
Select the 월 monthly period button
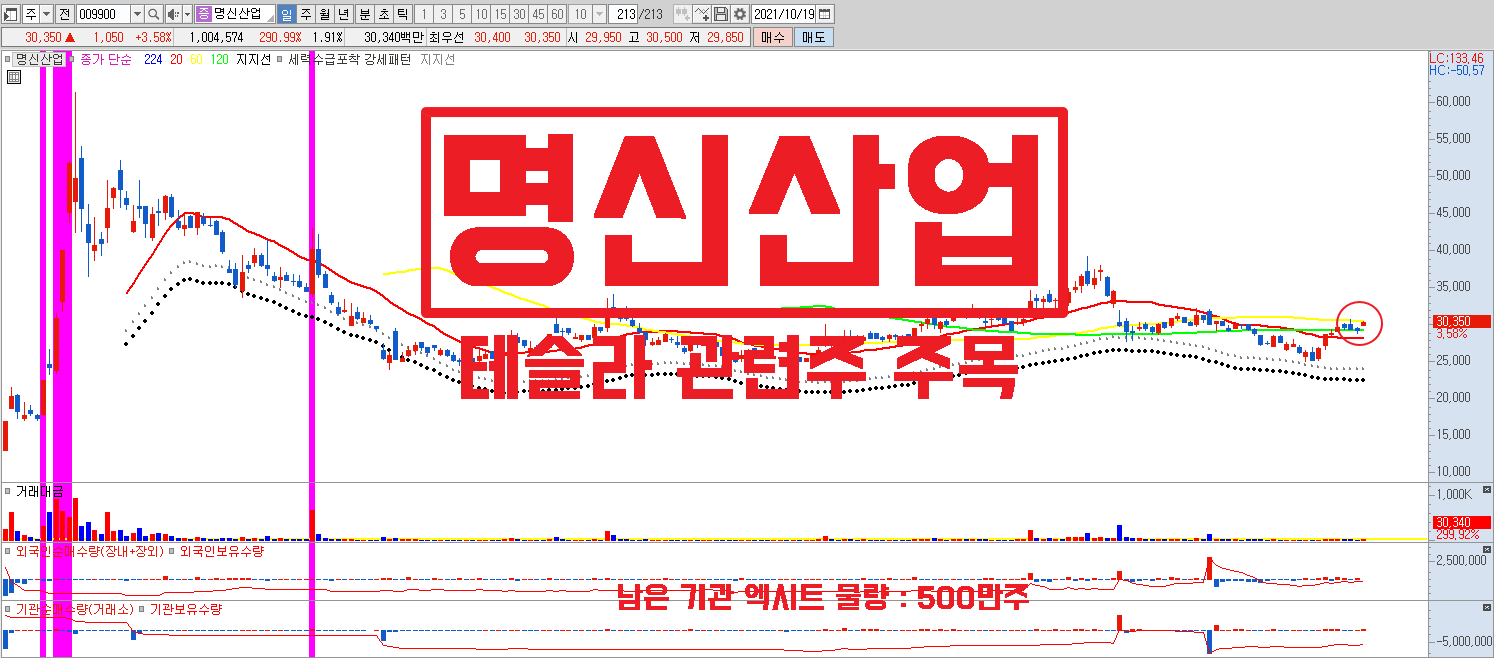pyautogui.click(x=325, y=15)
